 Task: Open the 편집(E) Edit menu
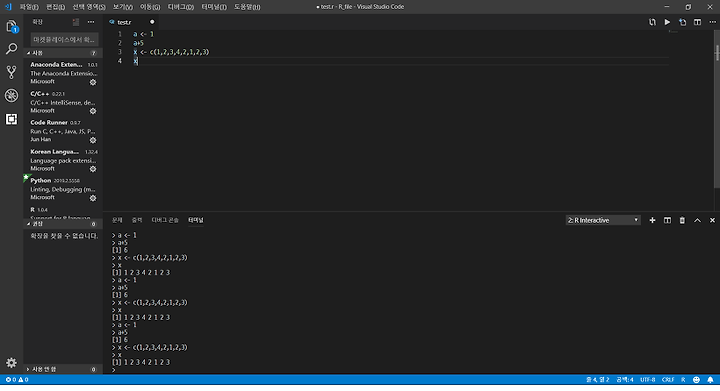(x=56, y=7)
